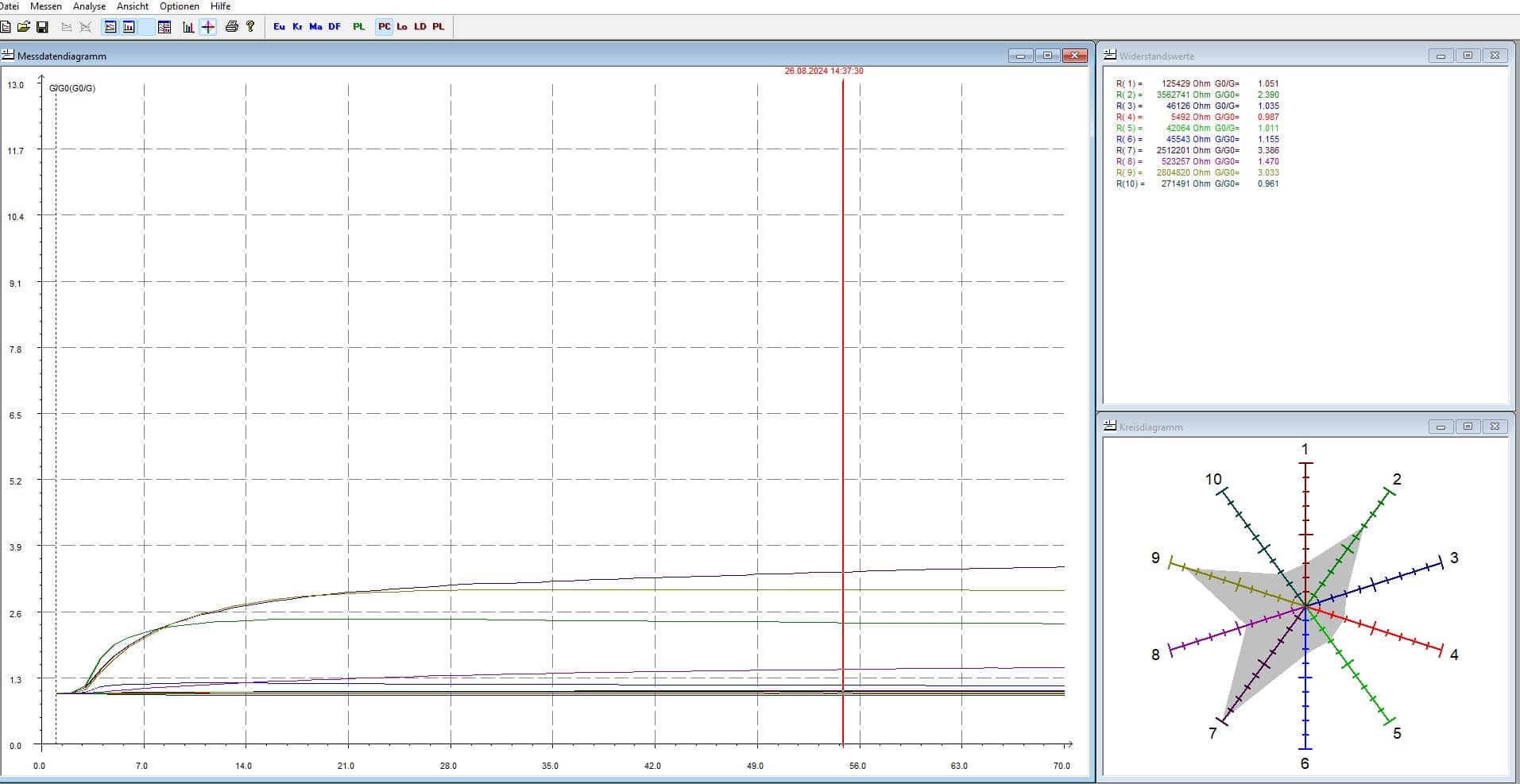This screenshot has width=1520, height=784.
Task: Open help via the question mark icon
Action: click(250, 27)
